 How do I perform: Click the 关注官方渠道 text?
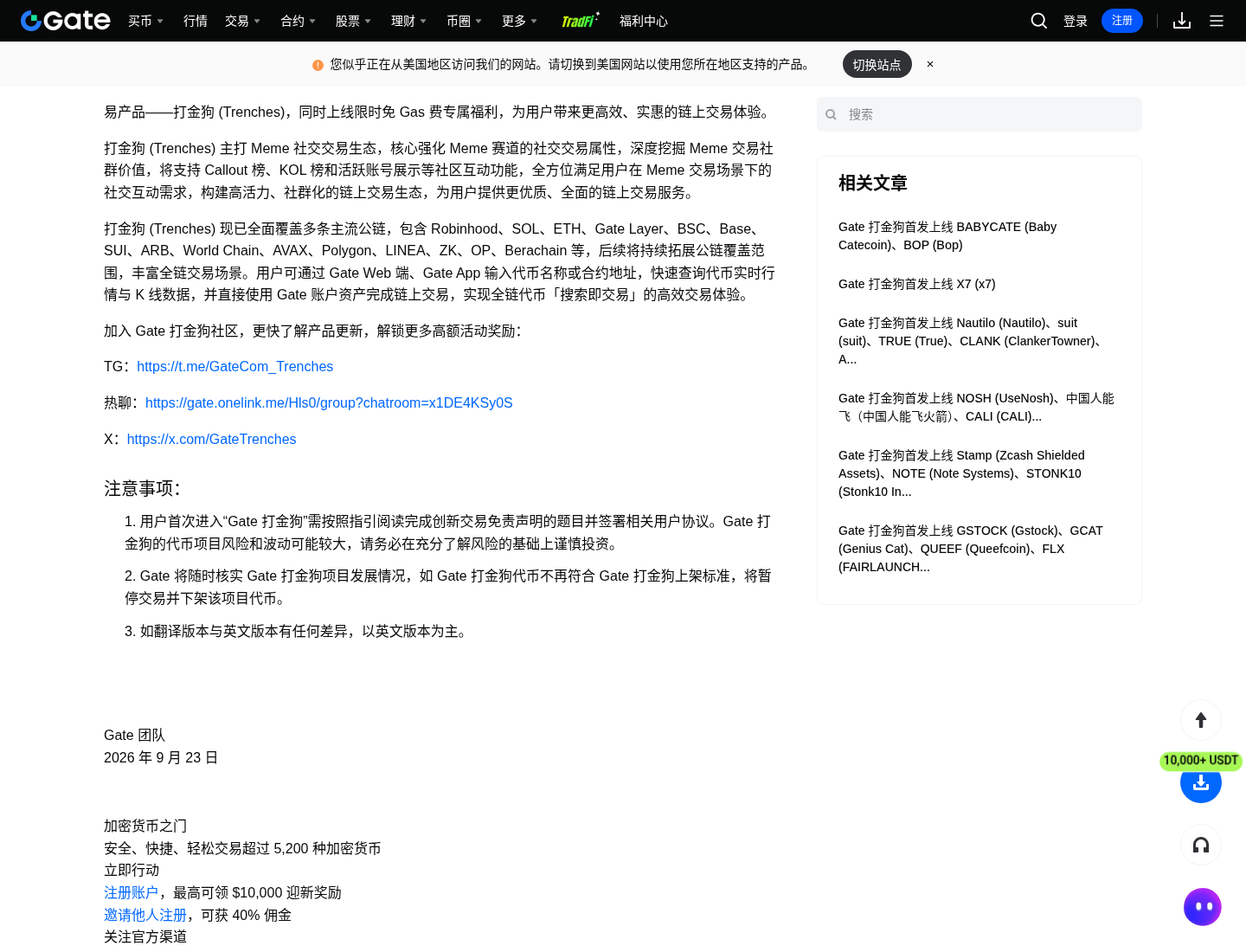[x=145, y=937]
